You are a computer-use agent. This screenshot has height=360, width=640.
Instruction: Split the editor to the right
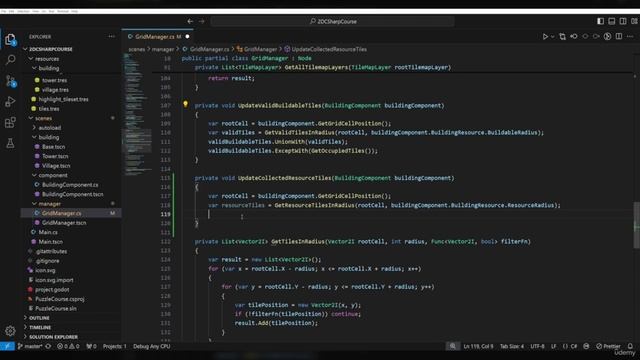tap(619, 37)
